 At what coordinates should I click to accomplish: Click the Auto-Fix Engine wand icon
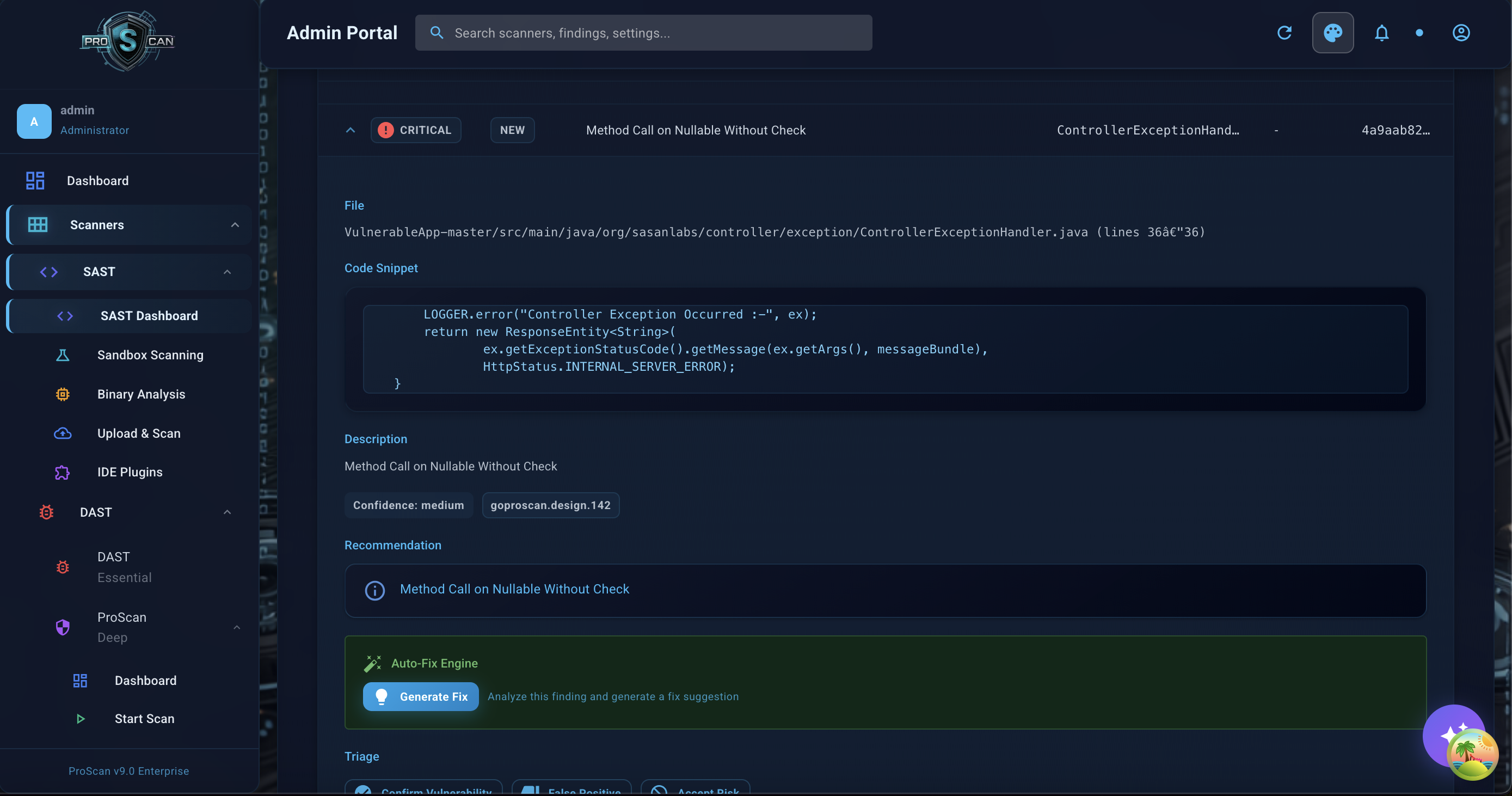click(x=372, y=663)
